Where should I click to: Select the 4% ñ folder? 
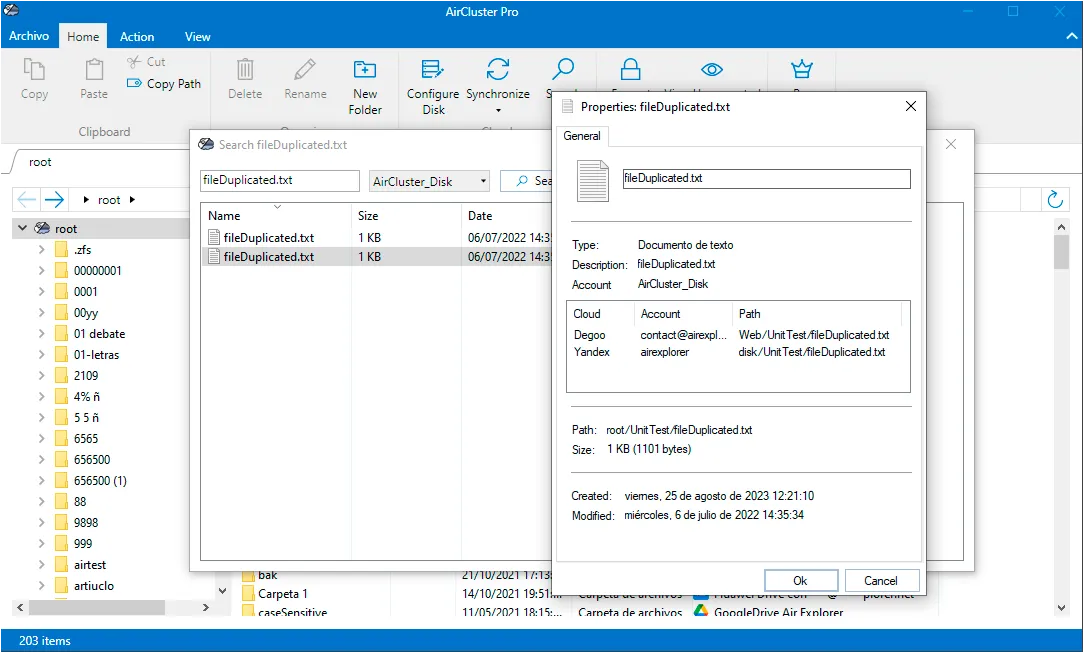[x=86, y=397]
